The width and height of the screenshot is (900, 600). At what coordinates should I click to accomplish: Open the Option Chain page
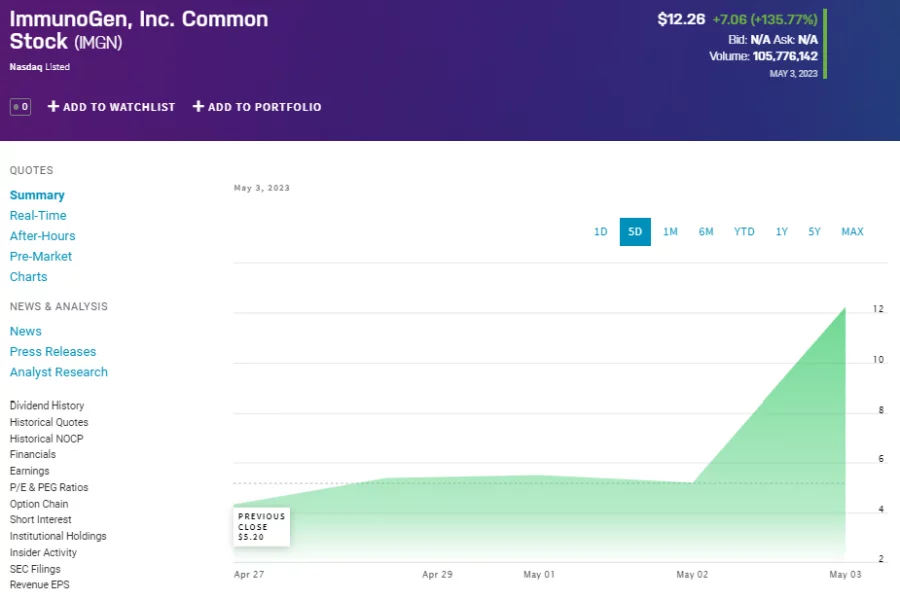pyautogui.click(x=39, y=504)
